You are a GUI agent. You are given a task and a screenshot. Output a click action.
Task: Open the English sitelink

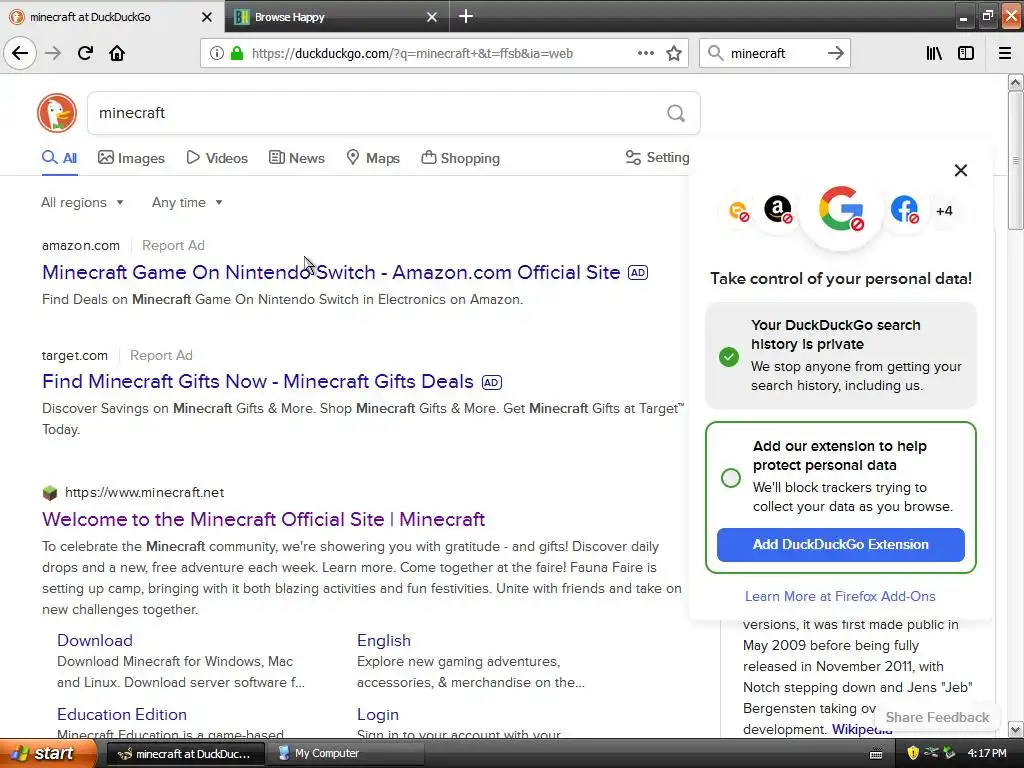pyautogui.click(x=384, y=641)
